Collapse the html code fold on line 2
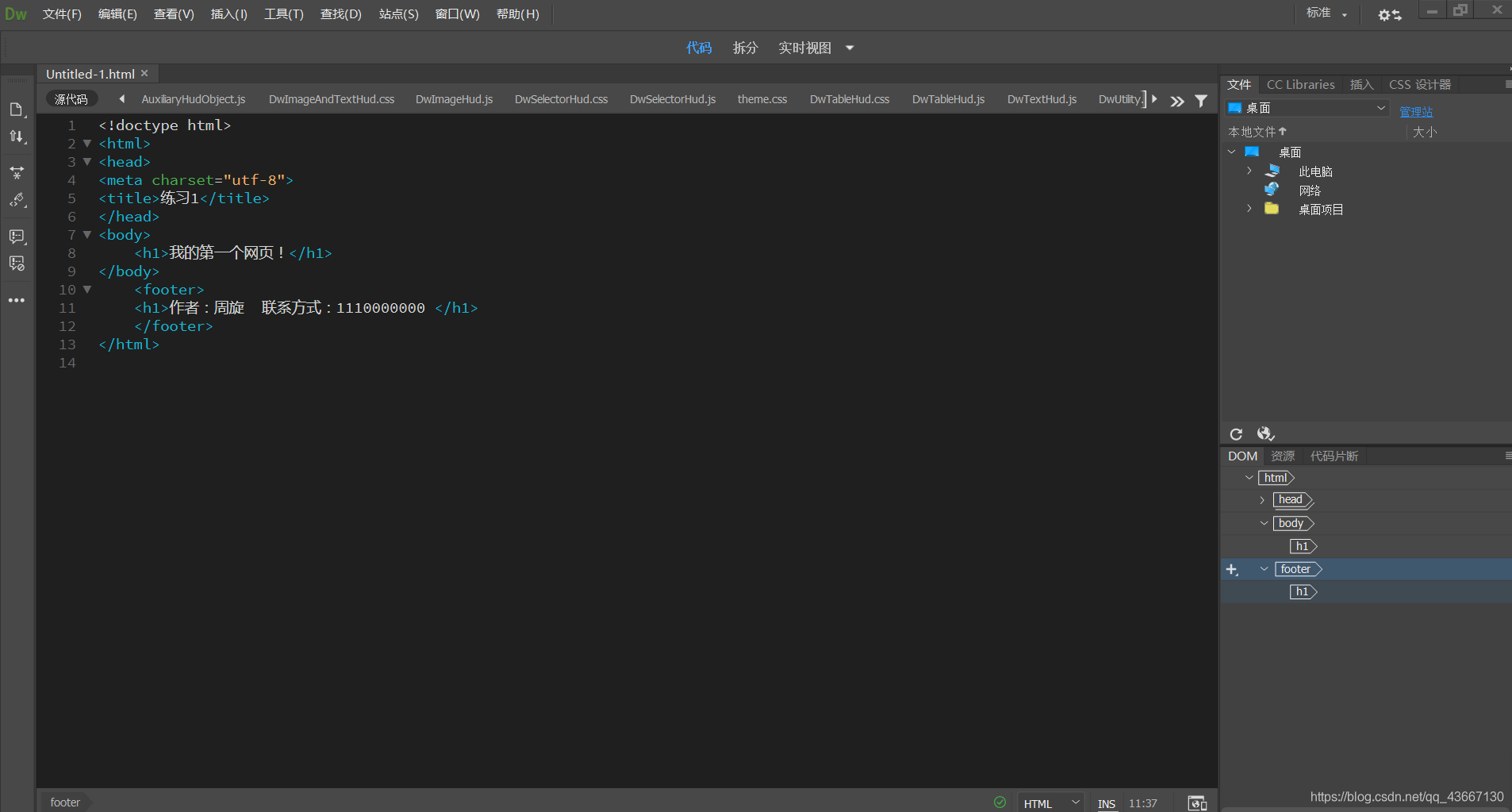The width and height of the screenshot is (1512, 812). click(x=87, y=144)
